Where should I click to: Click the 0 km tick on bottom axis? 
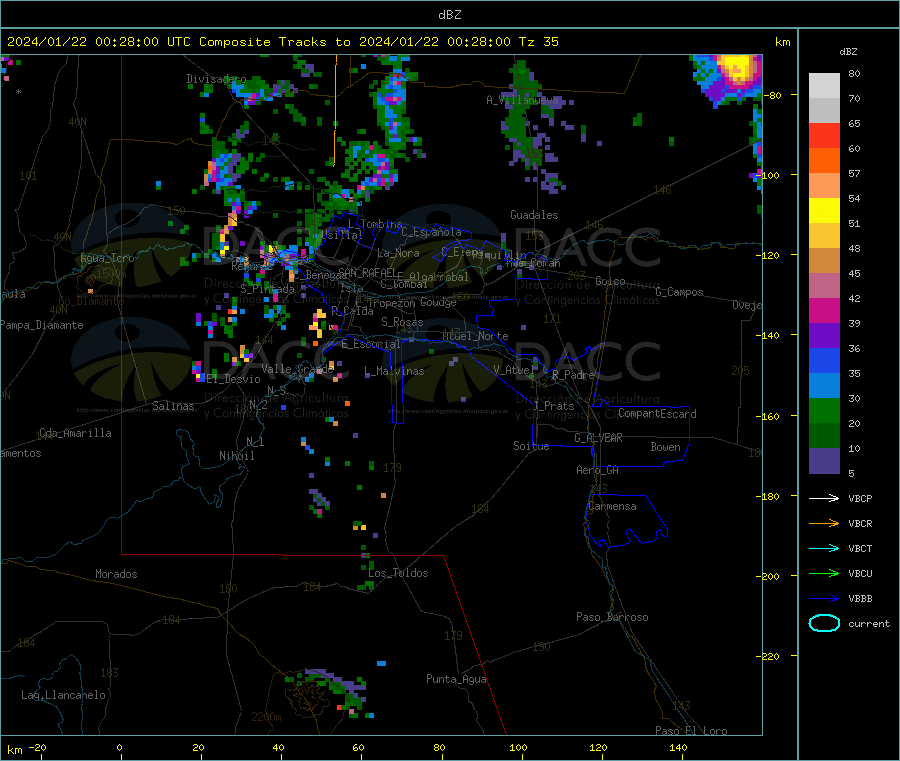pyautogui.click(x=119, y=747)
